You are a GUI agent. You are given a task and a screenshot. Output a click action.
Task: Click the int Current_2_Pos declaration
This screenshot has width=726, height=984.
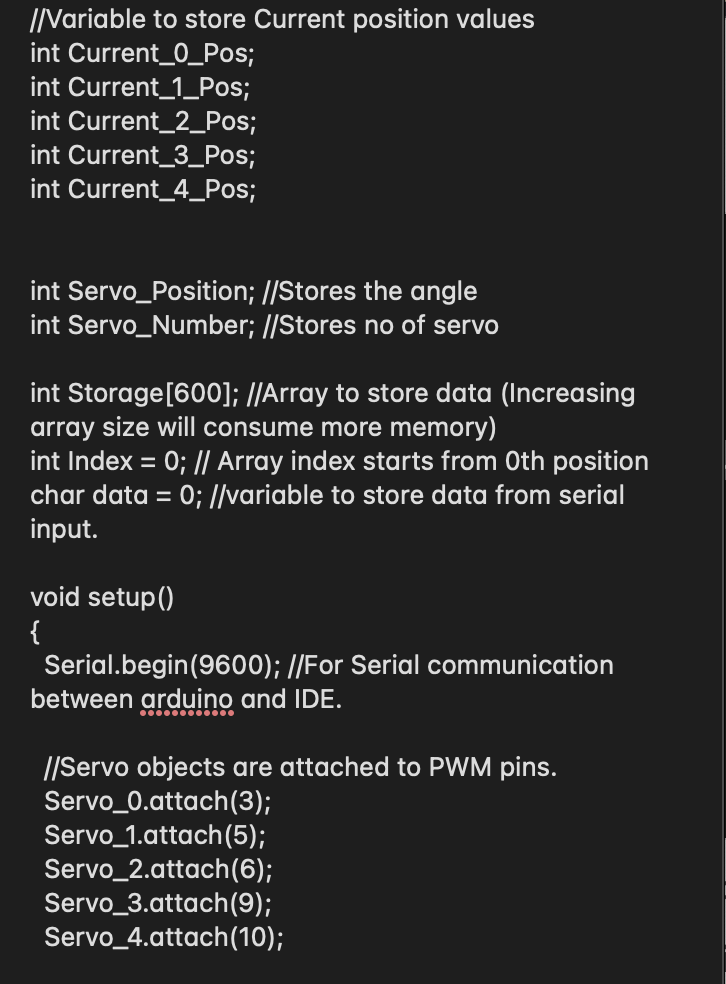tap(144, 122)
